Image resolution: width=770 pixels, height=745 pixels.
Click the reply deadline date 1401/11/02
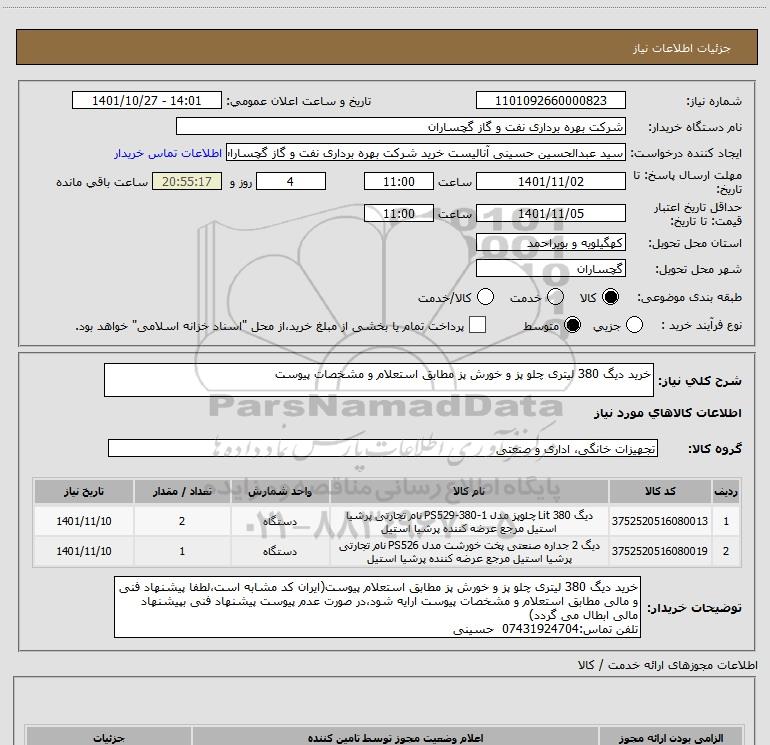[550, 182]
